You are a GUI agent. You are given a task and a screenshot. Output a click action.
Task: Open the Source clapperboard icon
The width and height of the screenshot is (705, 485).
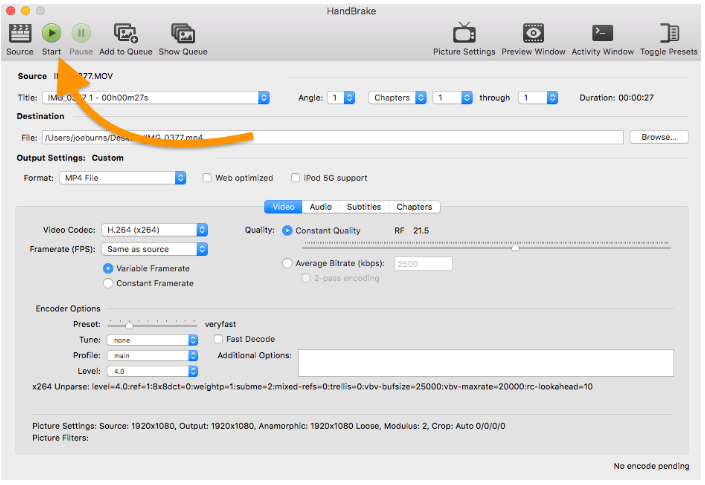click(x=20, y=33)
